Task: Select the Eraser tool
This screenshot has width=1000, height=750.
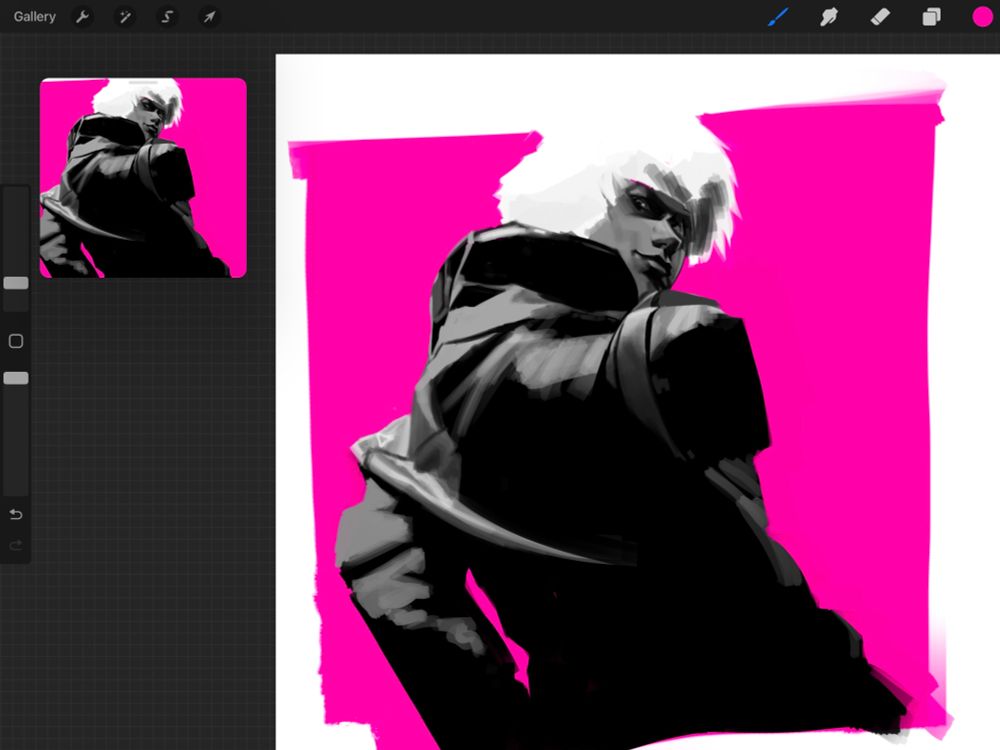Action: click(x=880, y=17)
